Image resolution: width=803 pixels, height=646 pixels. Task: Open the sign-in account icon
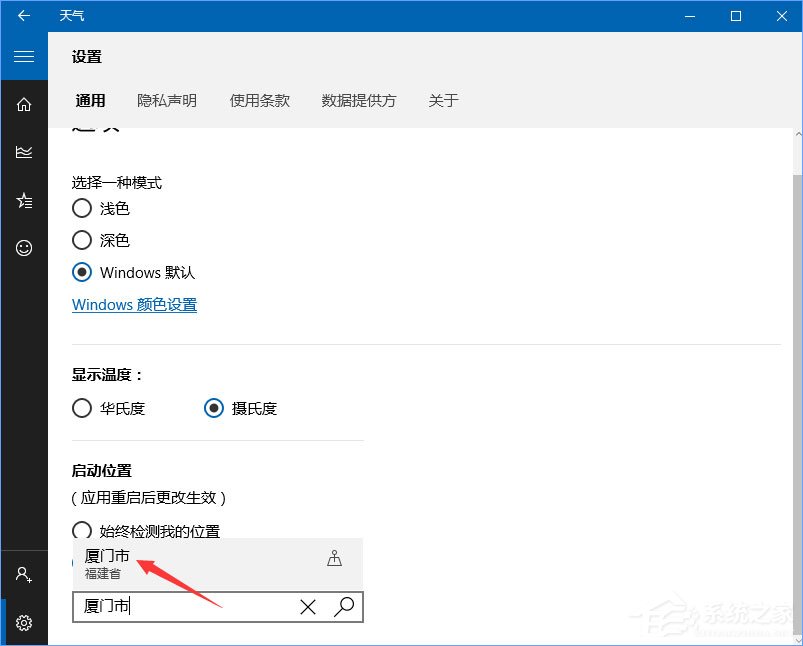(24, 574)
